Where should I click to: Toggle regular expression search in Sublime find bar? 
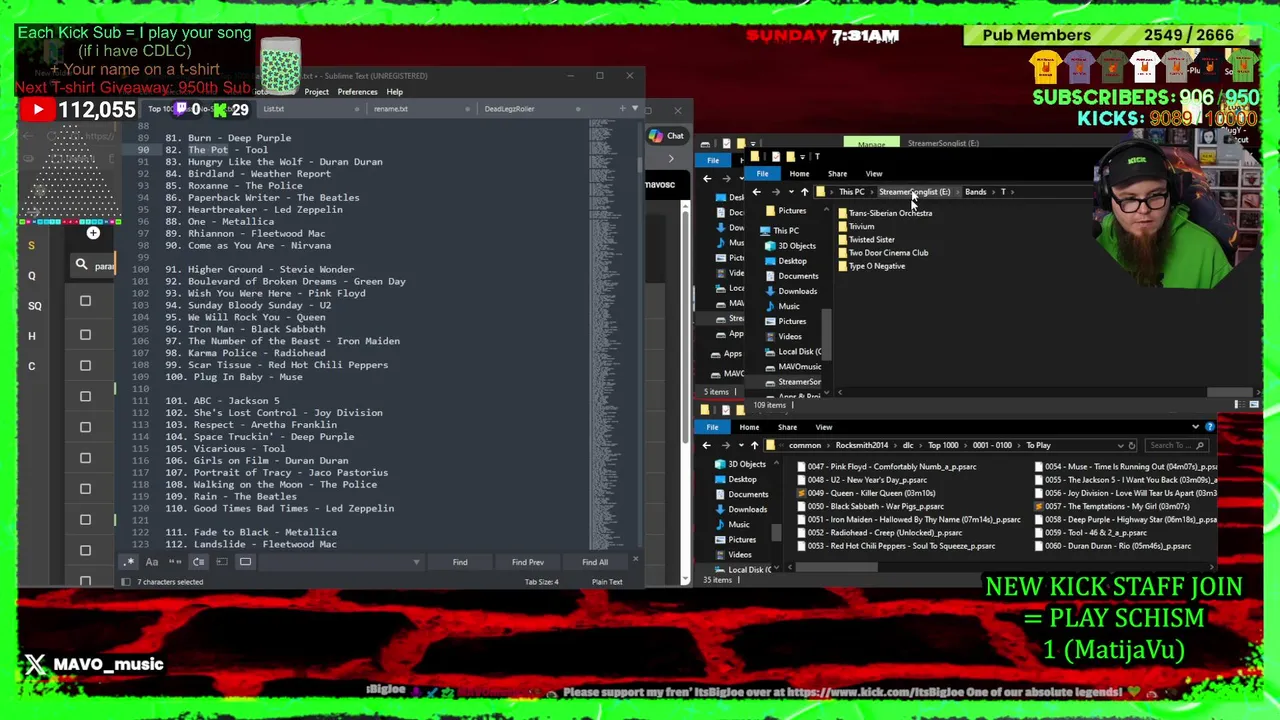click(128, 562)
